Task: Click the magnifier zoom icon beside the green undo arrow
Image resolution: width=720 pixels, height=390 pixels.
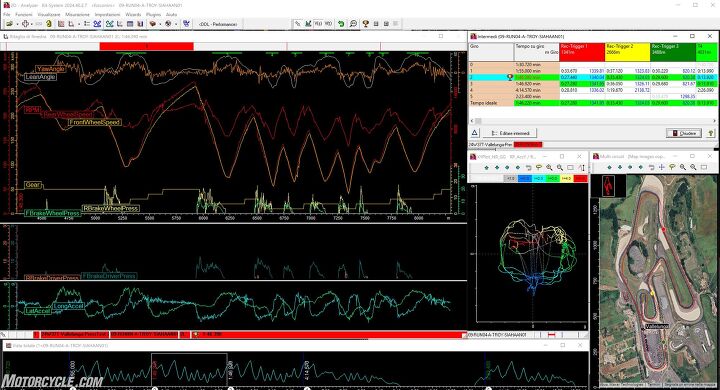Action: (353, 24)
